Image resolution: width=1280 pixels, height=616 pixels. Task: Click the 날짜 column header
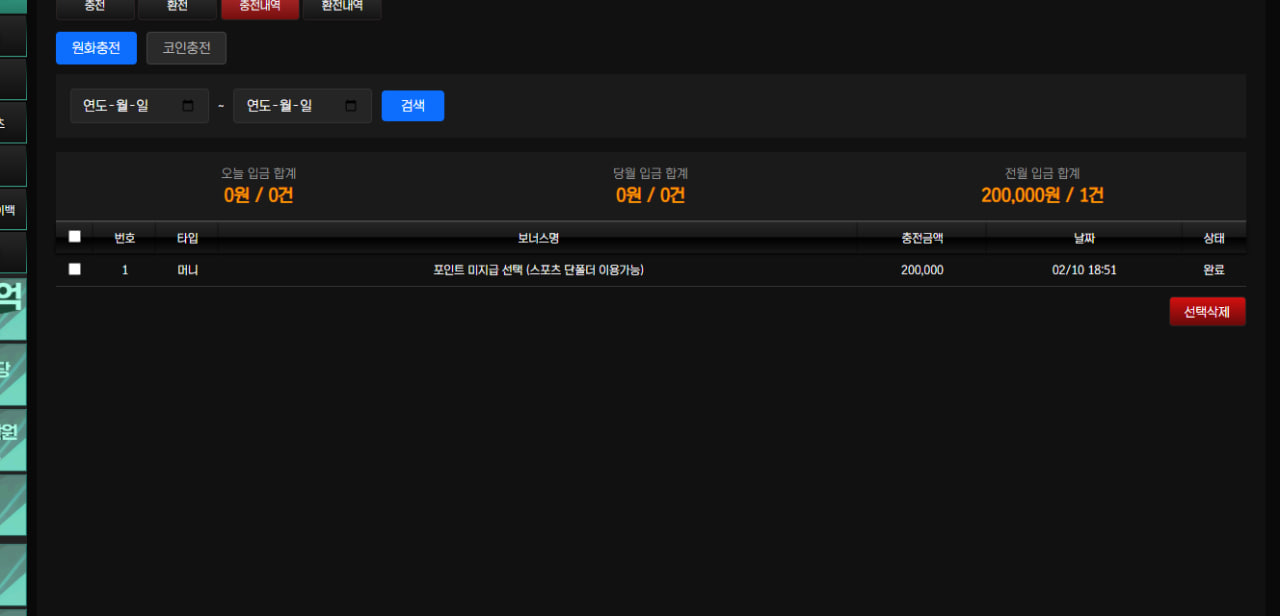pos(1084,238)
